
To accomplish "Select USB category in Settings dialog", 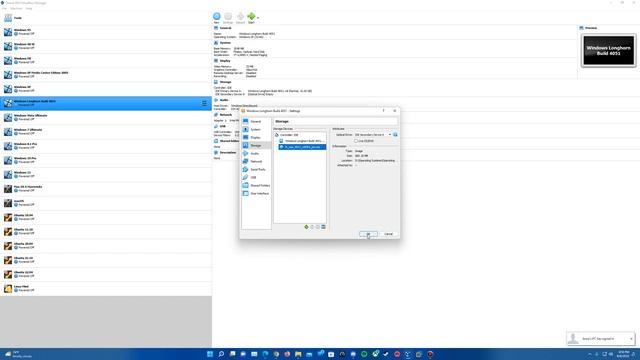I will pyautogui.click(x=256, y=177).
